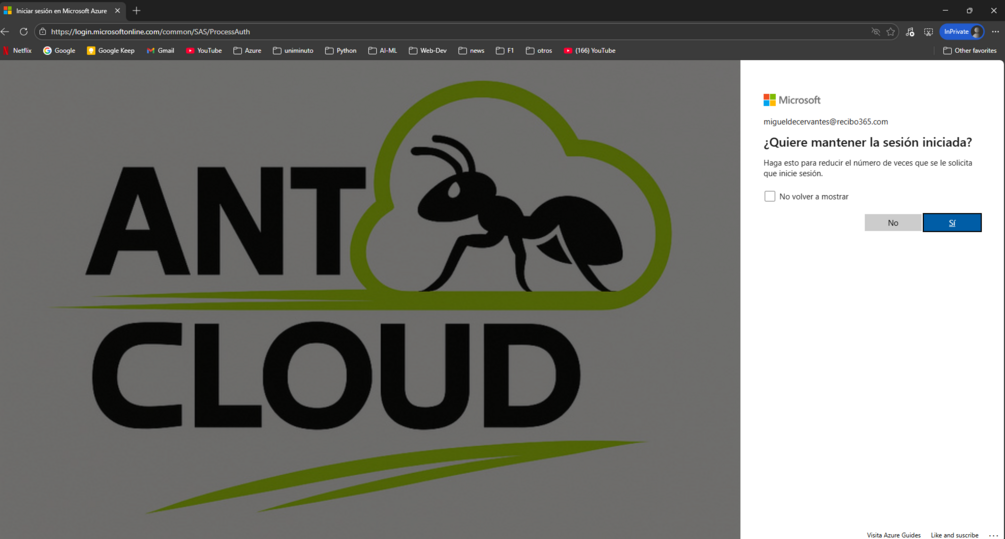Expand the uniminuto bookmarks folder
The width and height of the screenshot is (1005, 539).
click(293, 51)
